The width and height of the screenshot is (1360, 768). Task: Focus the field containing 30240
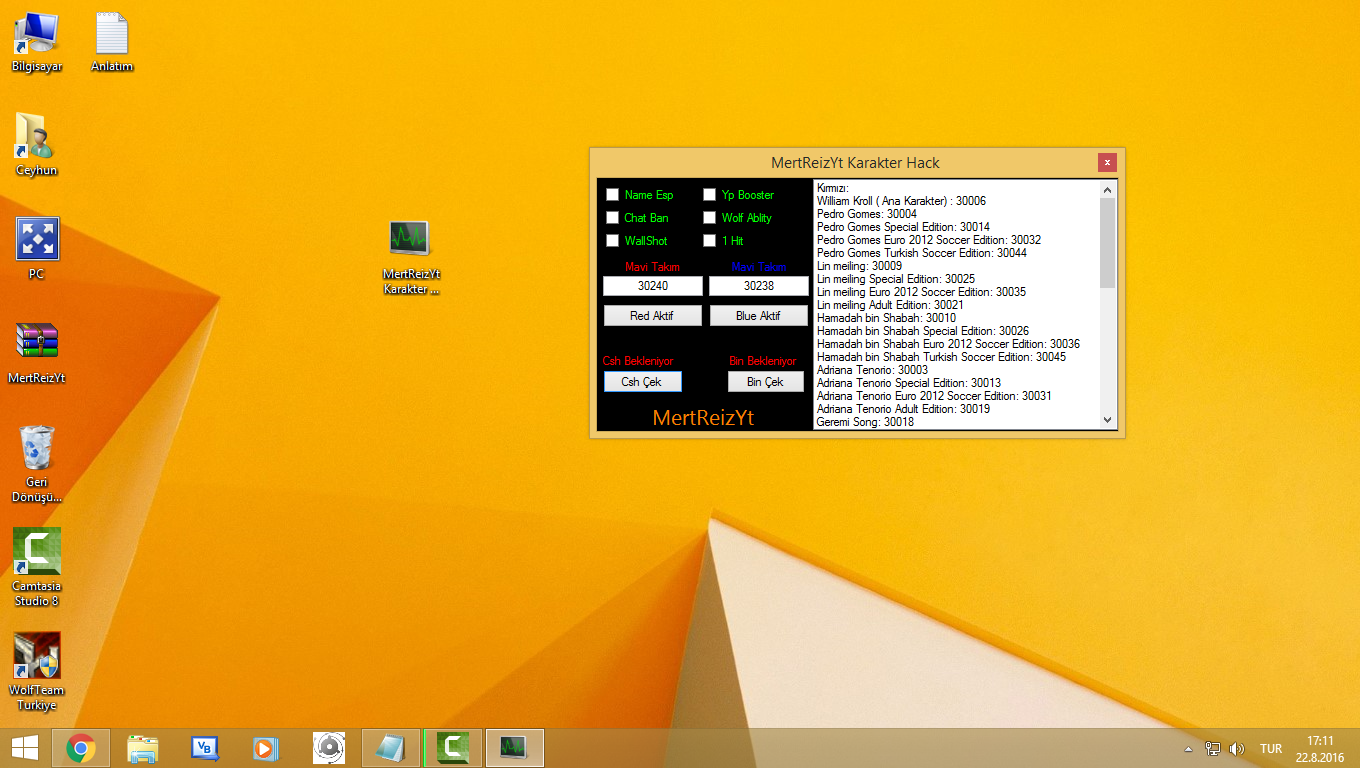pyautogui.click(x=653, y=286)
